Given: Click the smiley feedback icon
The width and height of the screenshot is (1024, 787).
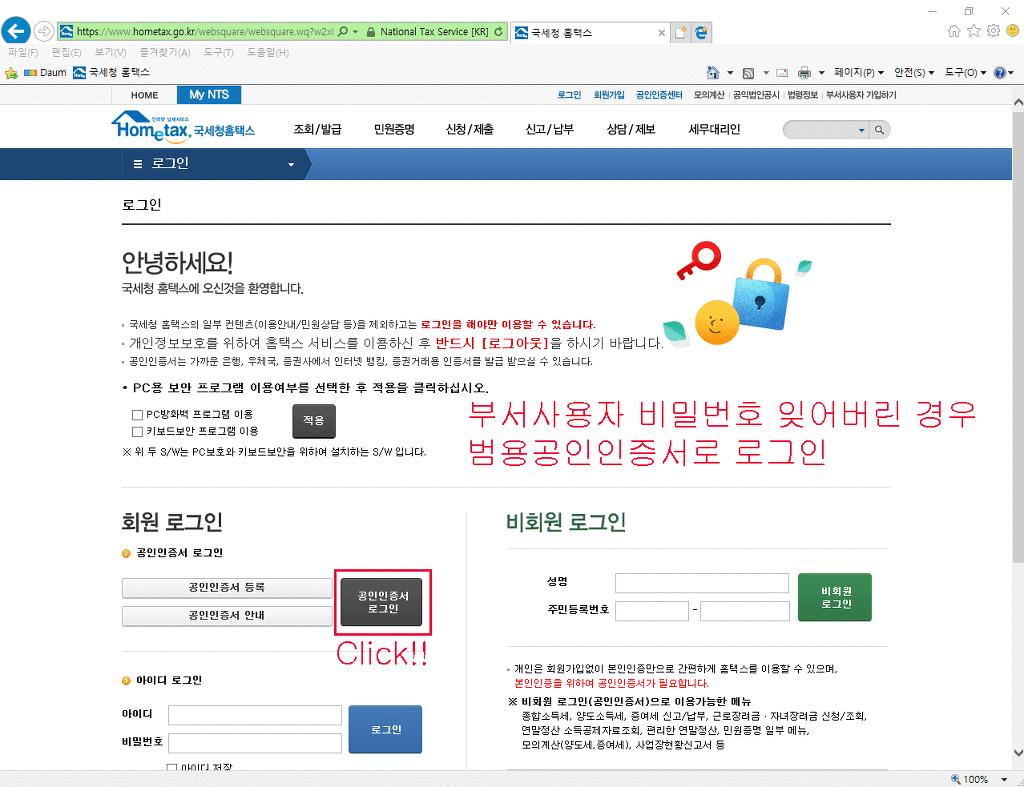Looking at the screenshot, I should pos(1013,31).
